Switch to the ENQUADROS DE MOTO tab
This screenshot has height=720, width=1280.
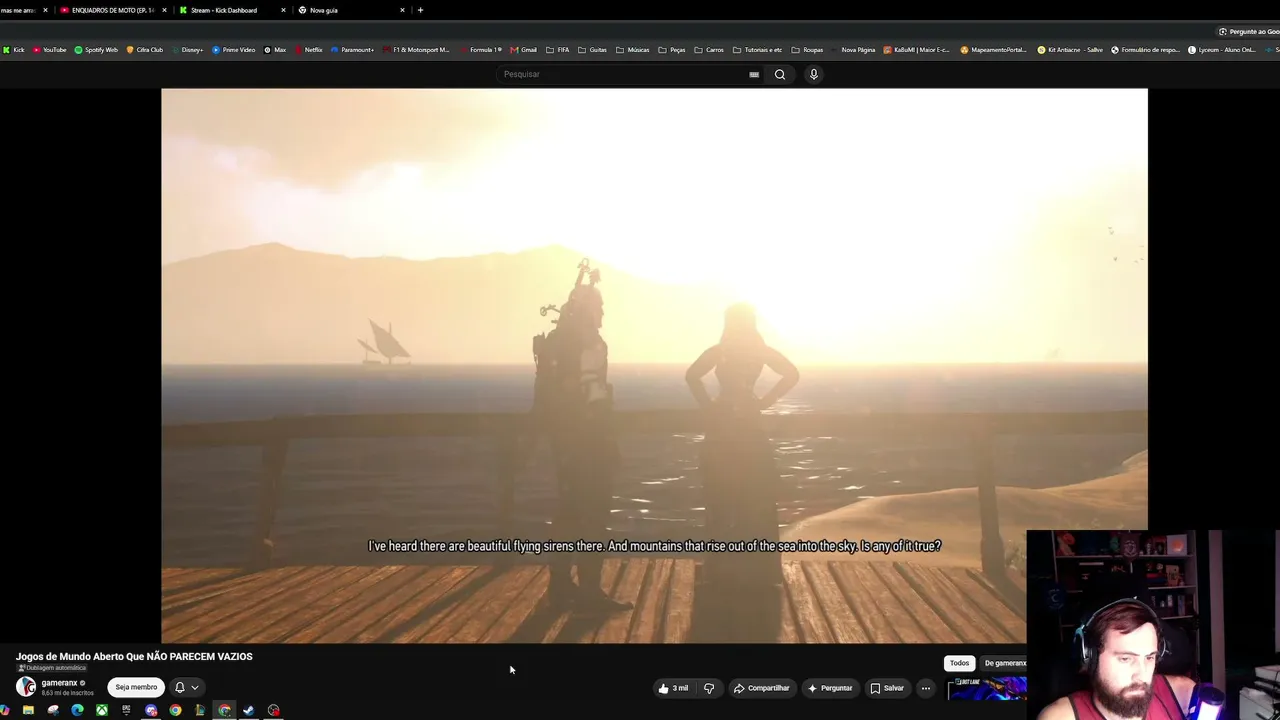[112, 10]
